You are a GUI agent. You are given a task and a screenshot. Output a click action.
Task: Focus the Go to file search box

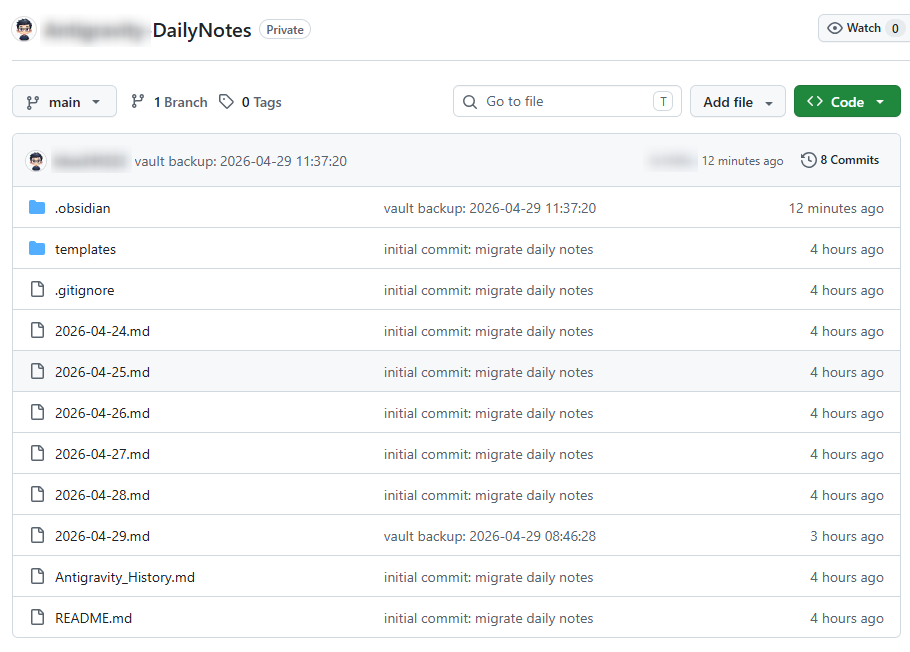click(566, 102)
